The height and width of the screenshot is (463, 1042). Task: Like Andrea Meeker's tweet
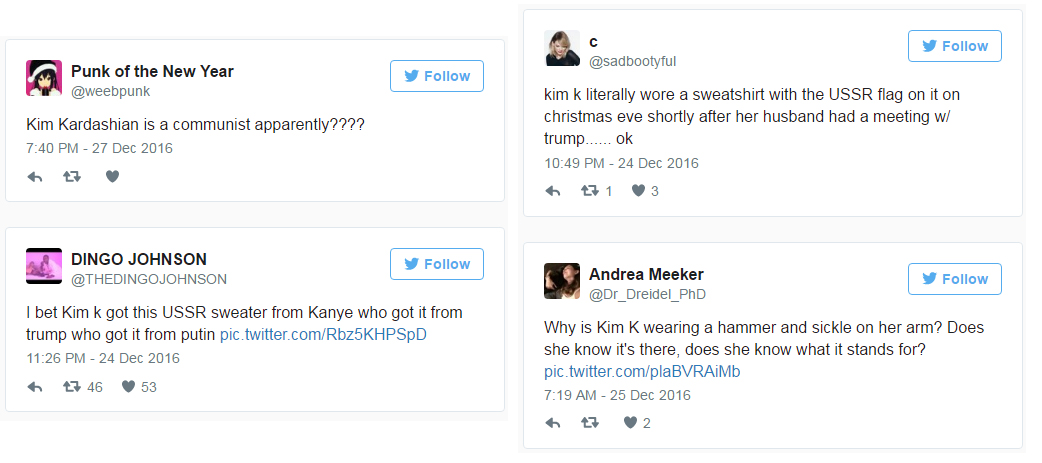630,423
